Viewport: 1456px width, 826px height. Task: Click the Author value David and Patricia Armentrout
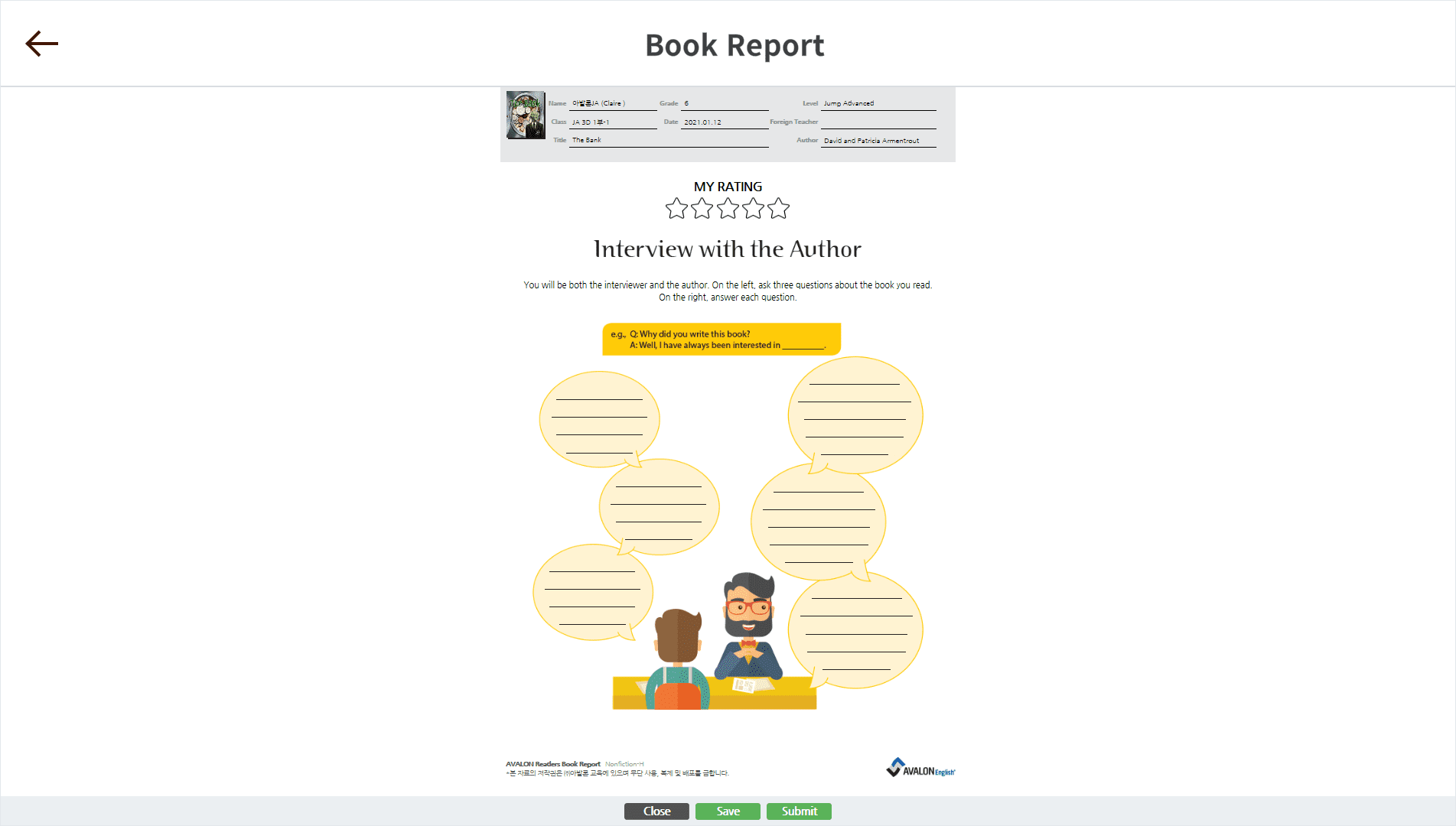click(x=871, y=141)
